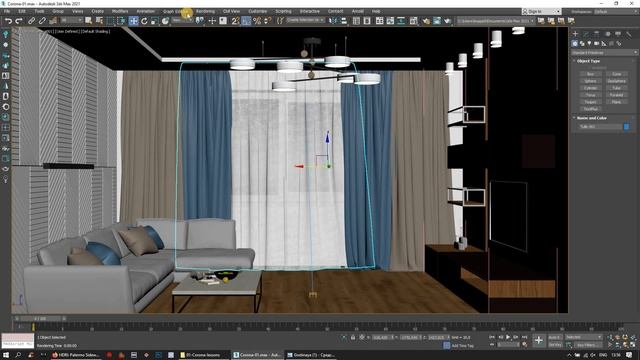Open the Layer Explorer from the toolbar

point(367,21)
